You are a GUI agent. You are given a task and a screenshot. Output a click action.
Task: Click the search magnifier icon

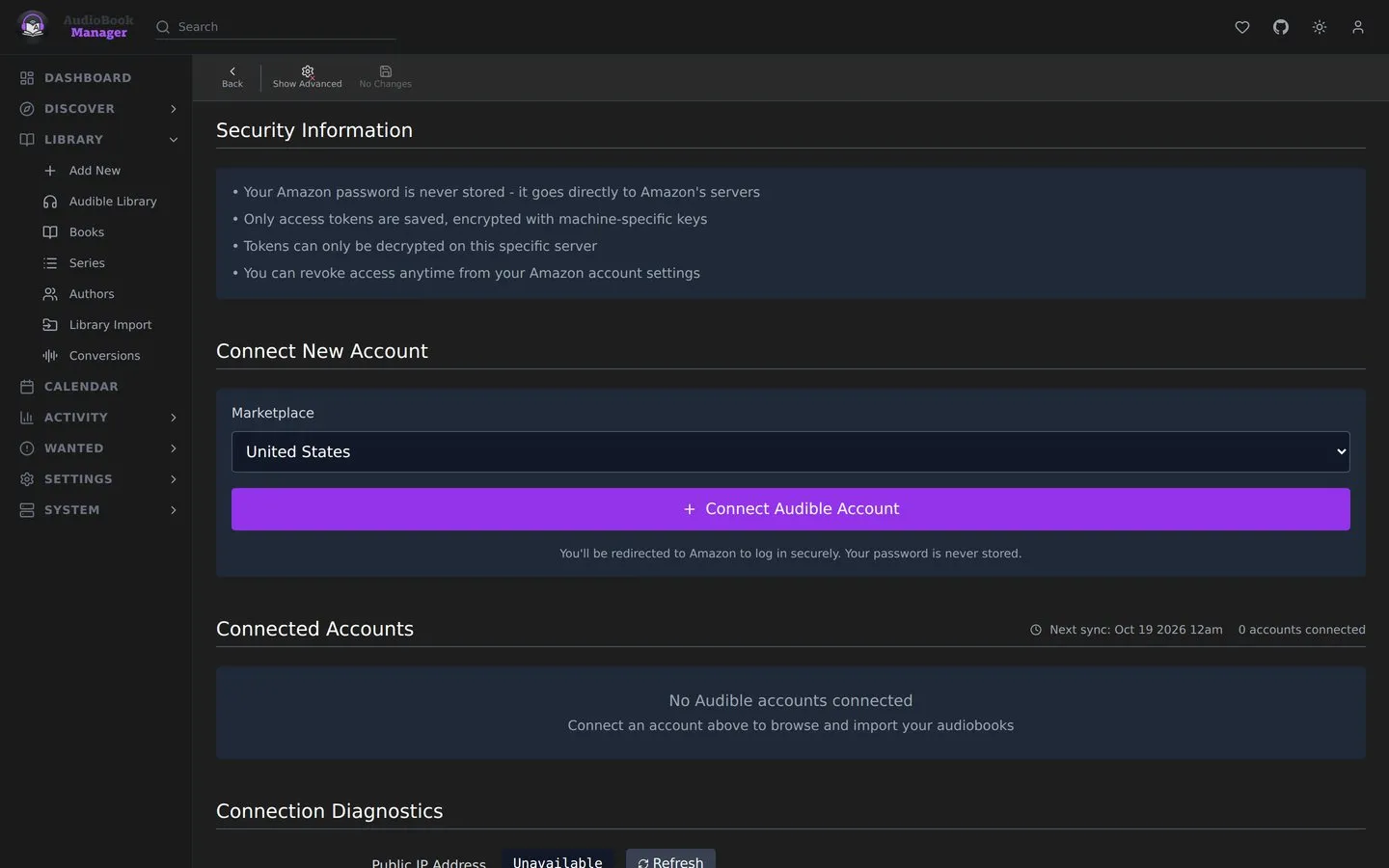[x=163, y=27]
